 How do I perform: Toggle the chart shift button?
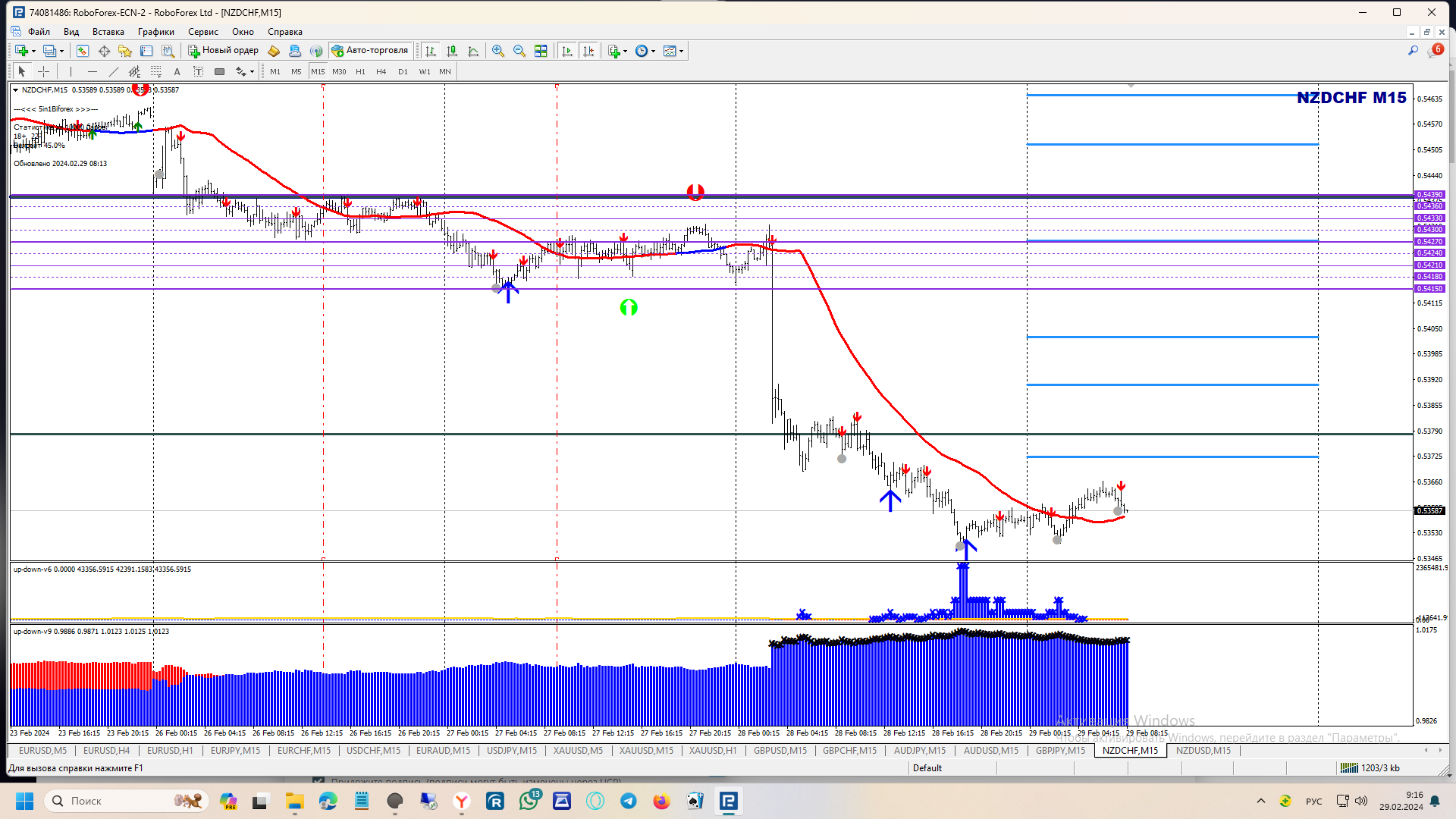pos(588,51)
